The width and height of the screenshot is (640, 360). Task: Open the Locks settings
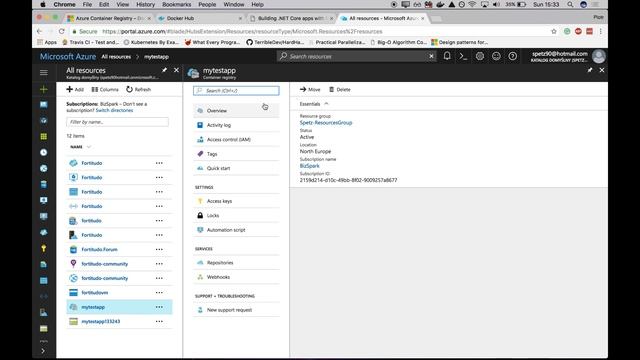coord(236,216)
